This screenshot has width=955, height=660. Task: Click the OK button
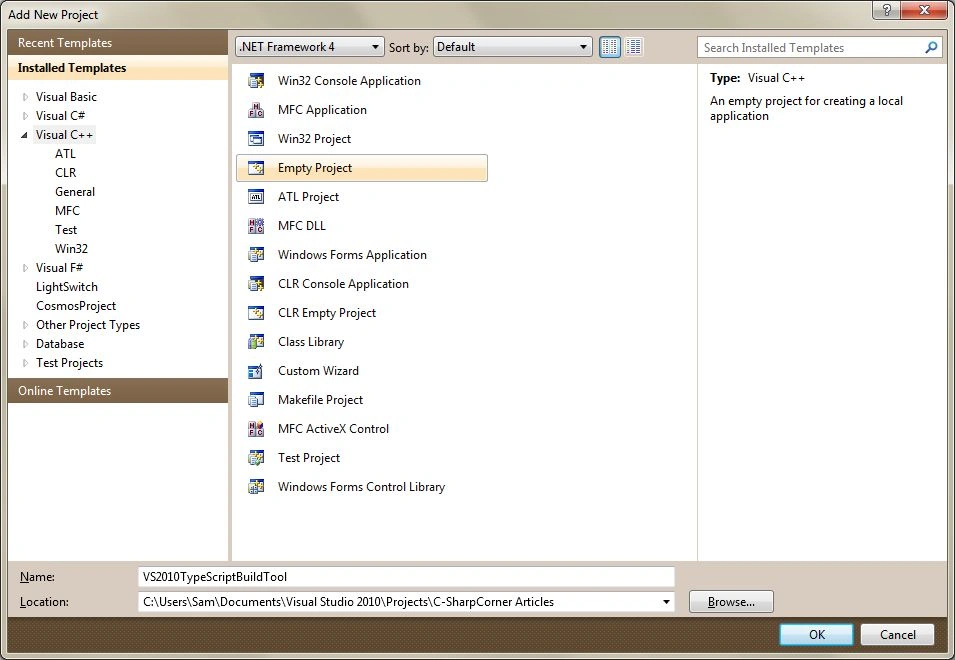(x=816, y=634)
